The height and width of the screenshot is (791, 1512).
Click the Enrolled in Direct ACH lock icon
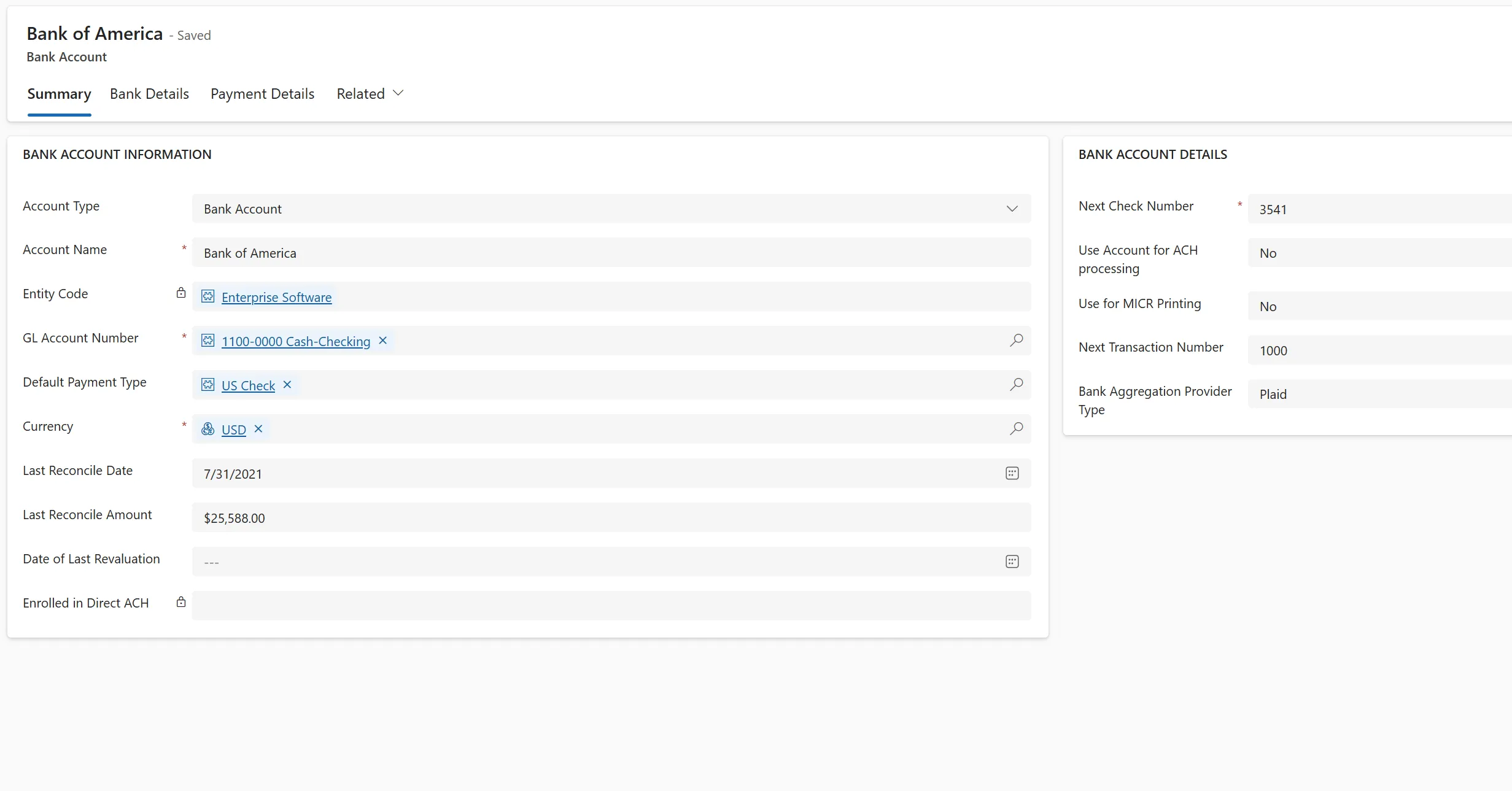pyautogui.click(x=181, y=602)
